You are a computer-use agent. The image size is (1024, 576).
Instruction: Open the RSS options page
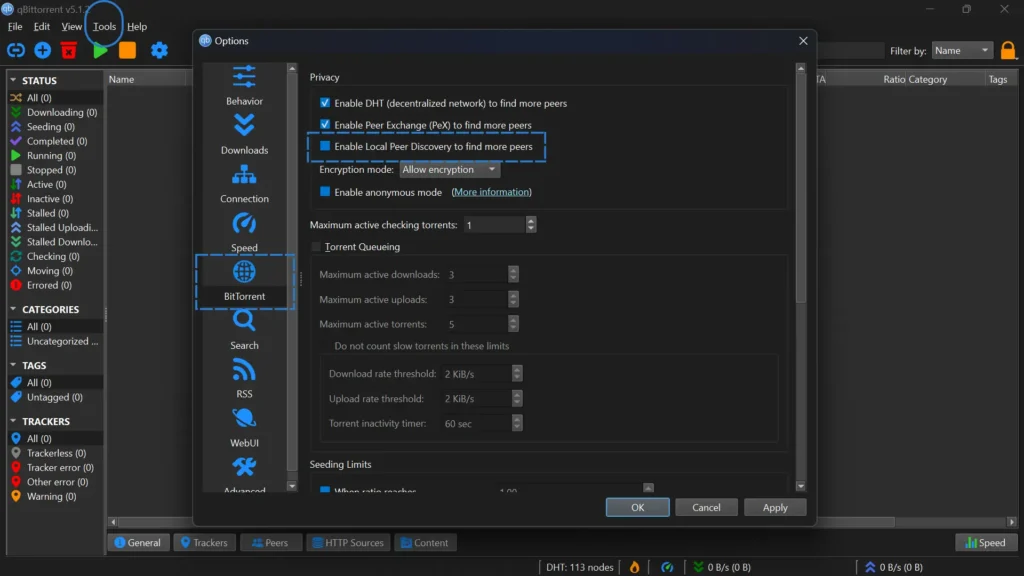(x=244, y=379)
